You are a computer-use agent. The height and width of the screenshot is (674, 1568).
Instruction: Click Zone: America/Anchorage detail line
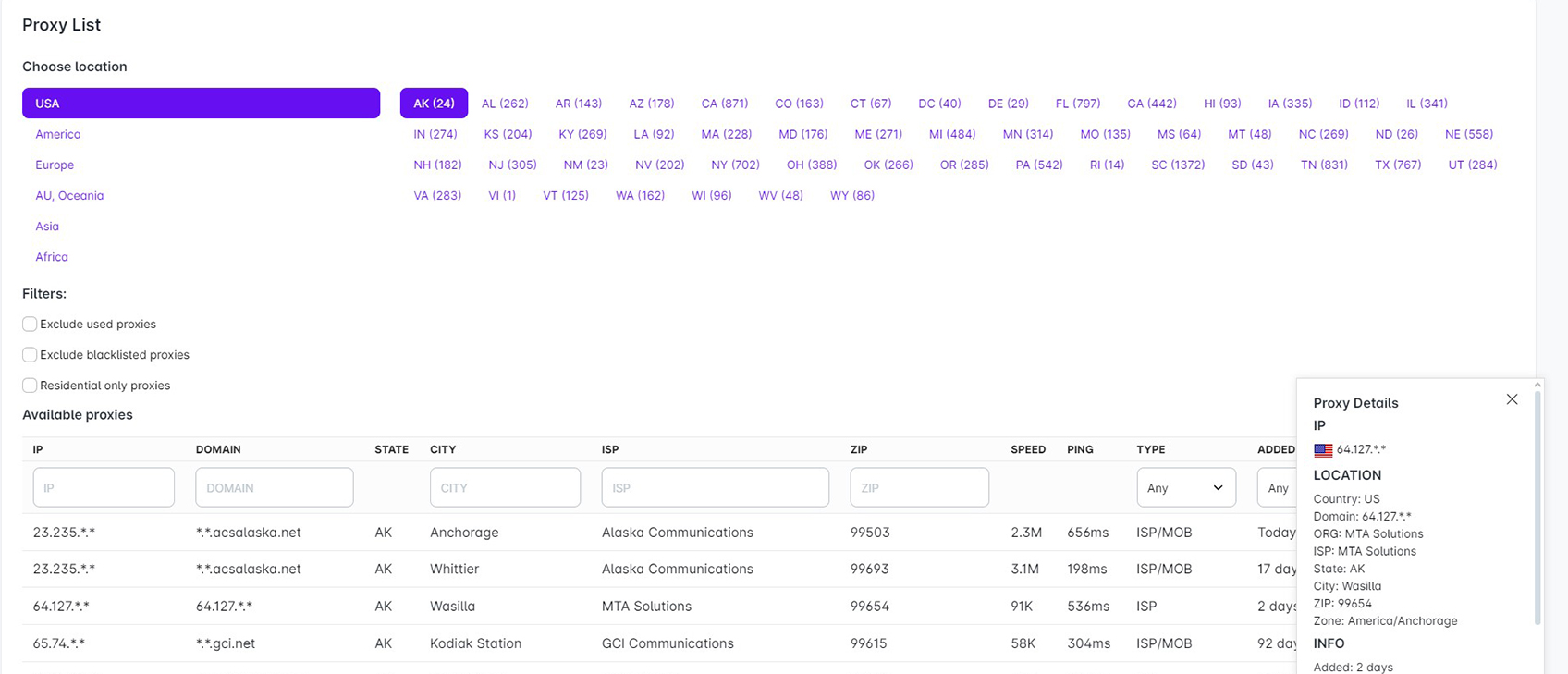[1385, 620]
